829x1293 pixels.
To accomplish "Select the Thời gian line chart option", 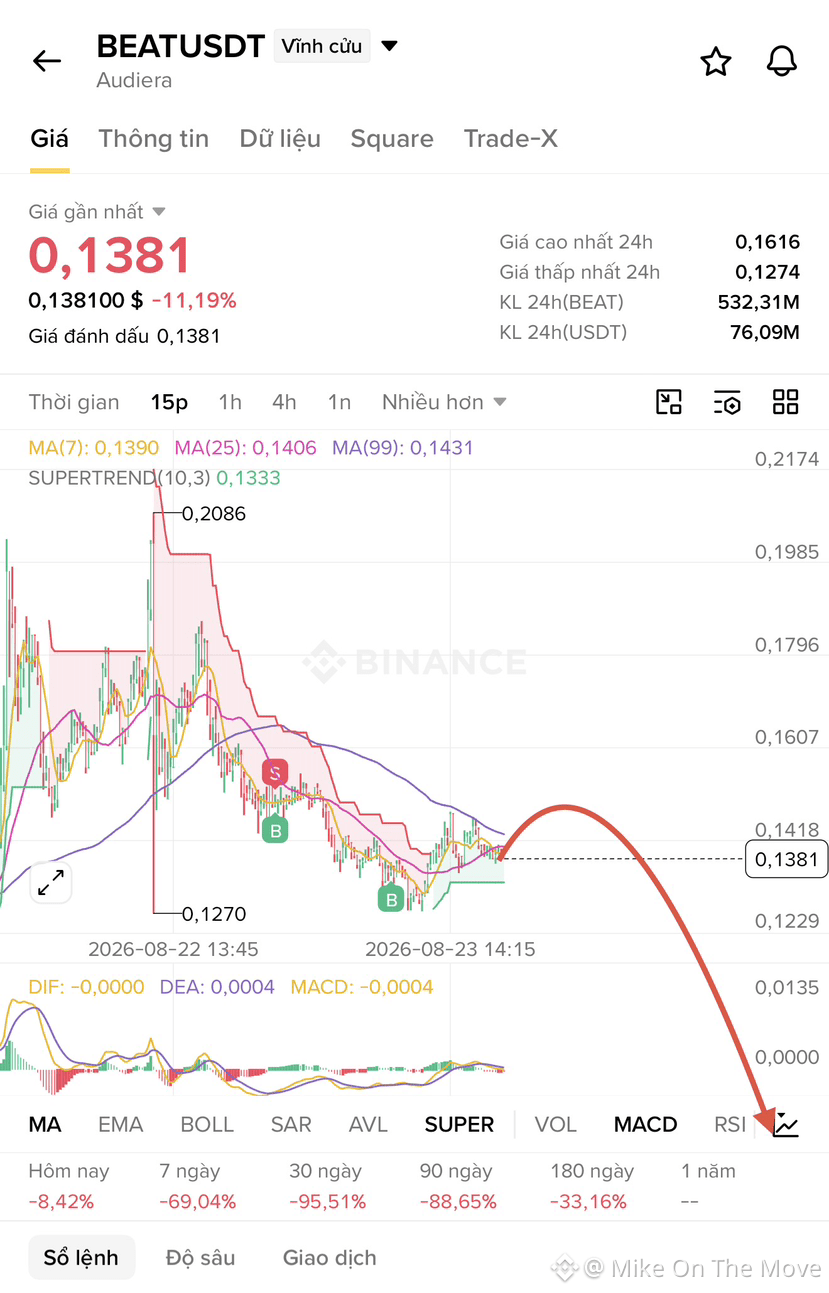I will coord(74,402).
